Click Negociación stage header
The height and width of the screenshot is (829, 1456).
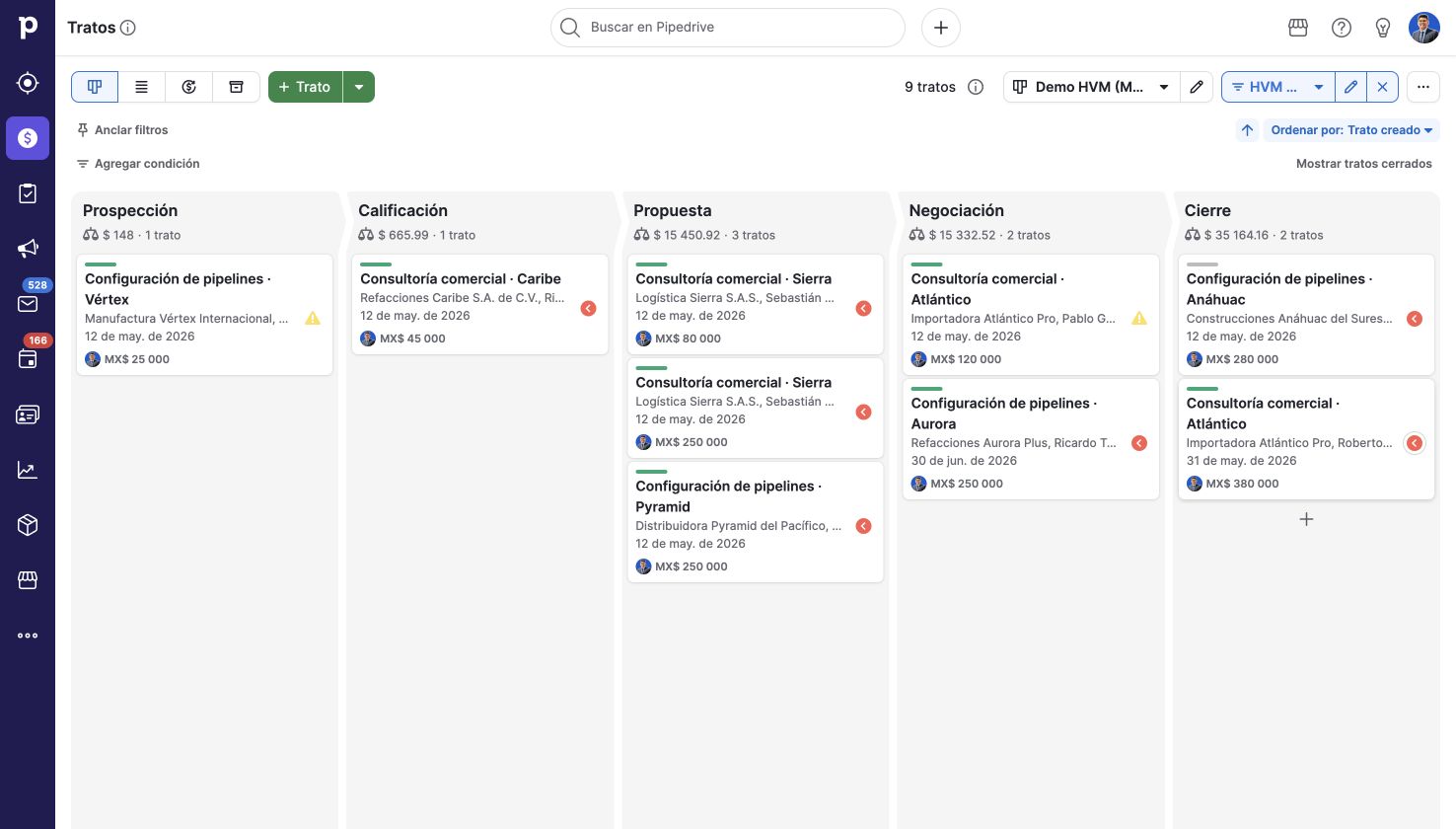tap(956, 210)
